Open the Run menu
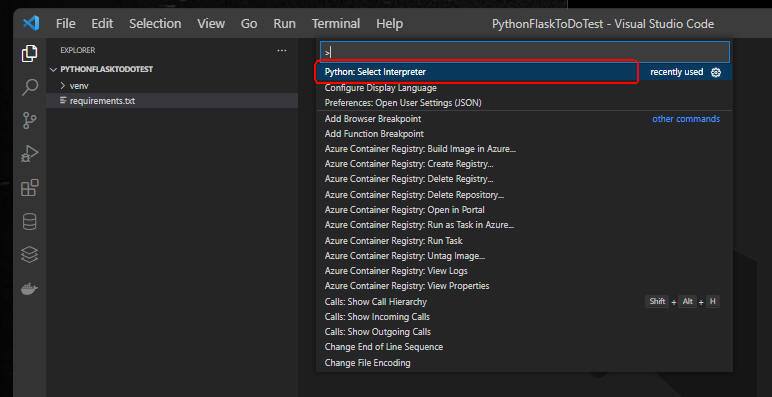 285,24
